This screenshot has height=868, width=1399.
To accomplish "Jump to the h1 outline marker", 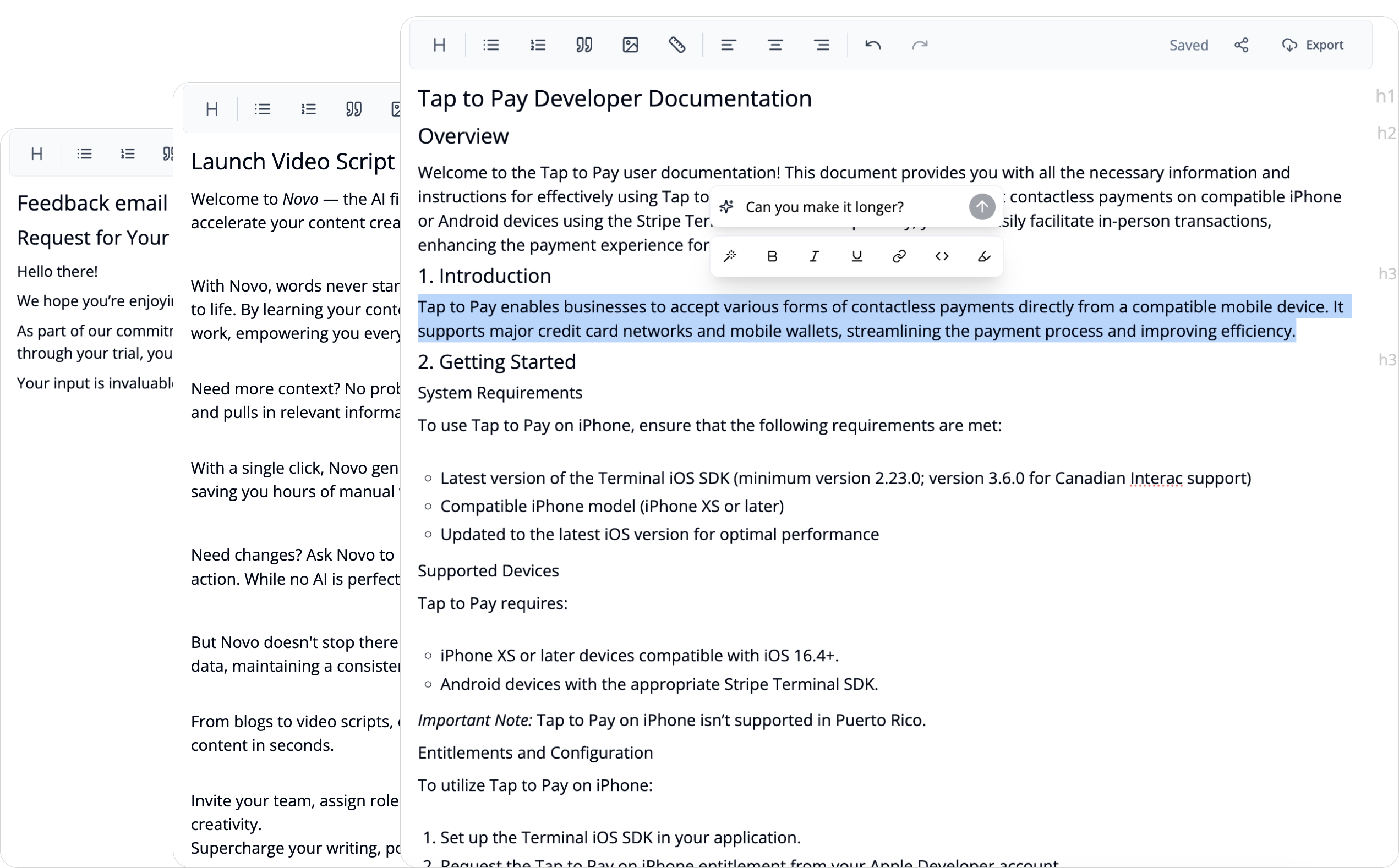I will tap(1385, 96).
